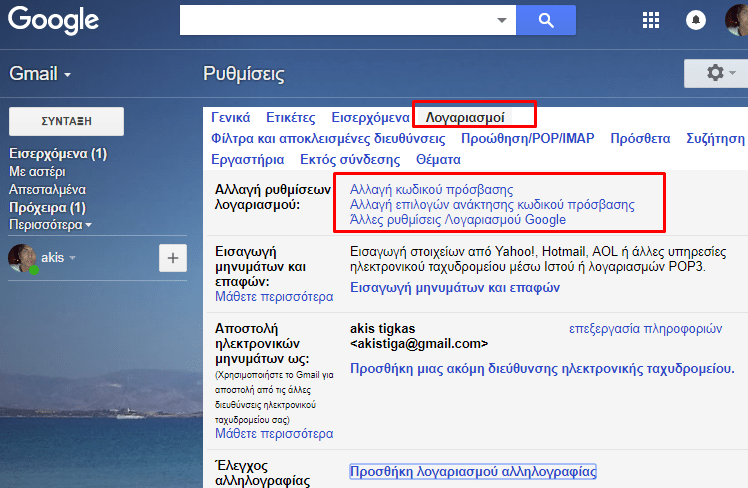Image resolution: width=748 pixels, height=488 pixels.
Task: Open the Gmail dropdown menu
Action: coord(40,74)
